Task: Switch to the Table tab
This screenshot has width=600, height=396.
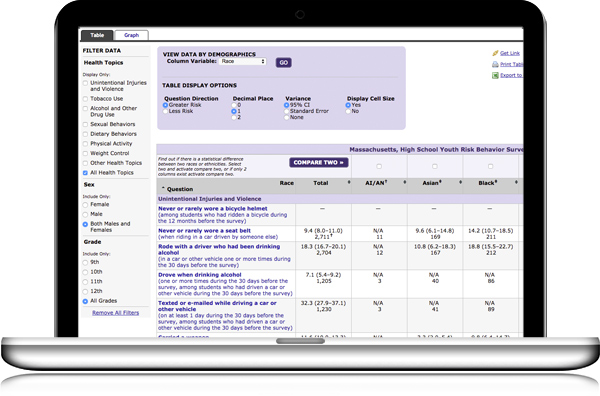Action: click(97, 35)
